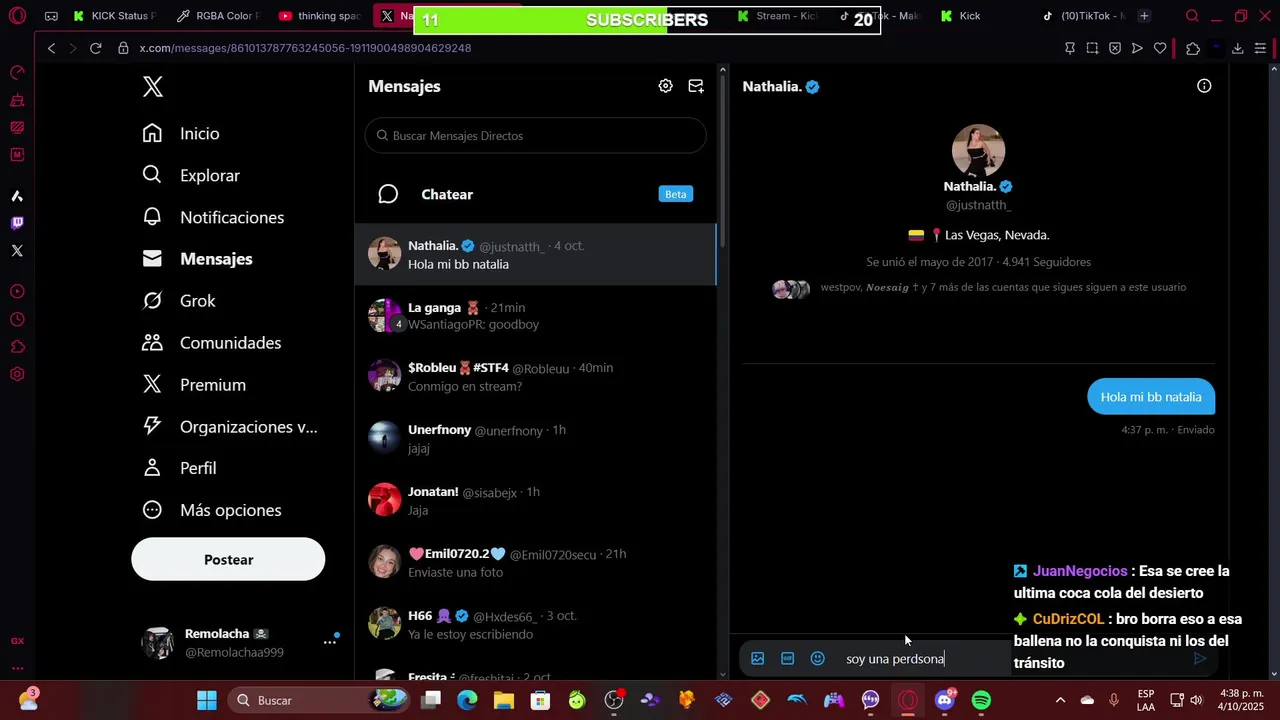Image resolution: width=1280 pixels, height=720 pixels.
Task: Open message settings gear icon
Action: click(665, 86)
